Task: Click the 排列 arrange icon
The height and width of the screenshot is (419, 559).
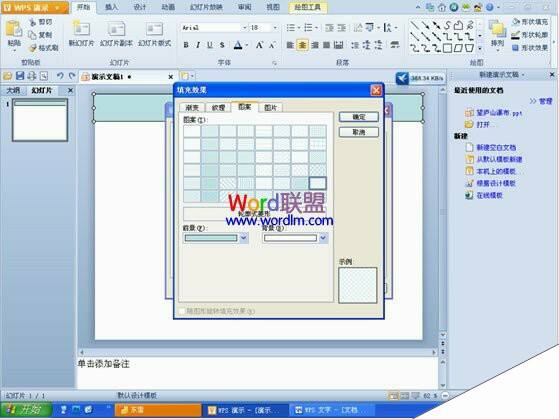Action: click(497, 30)
